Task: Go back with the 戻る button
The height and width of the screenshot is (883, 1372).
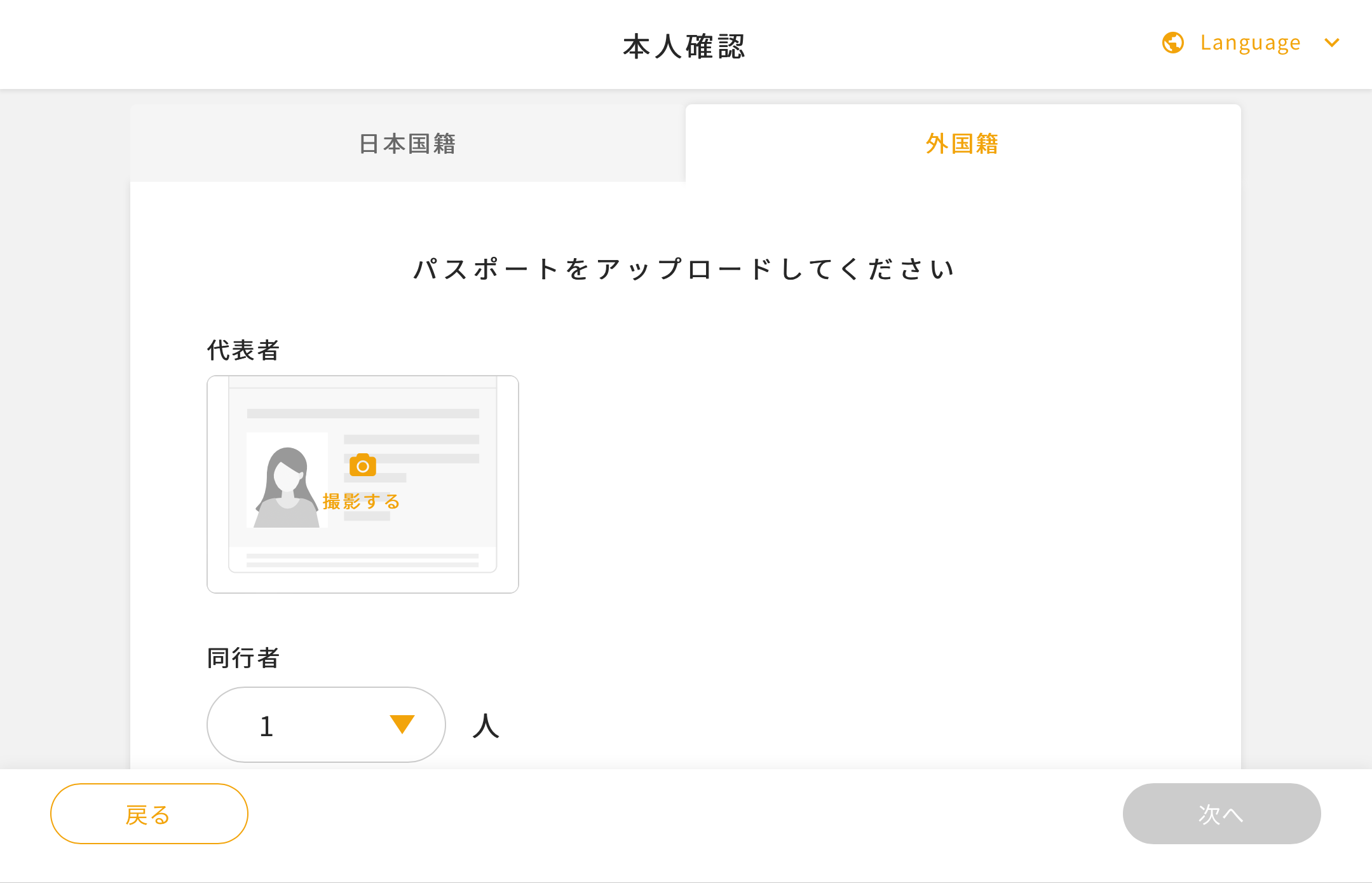Action: click(x=149, y=814)
